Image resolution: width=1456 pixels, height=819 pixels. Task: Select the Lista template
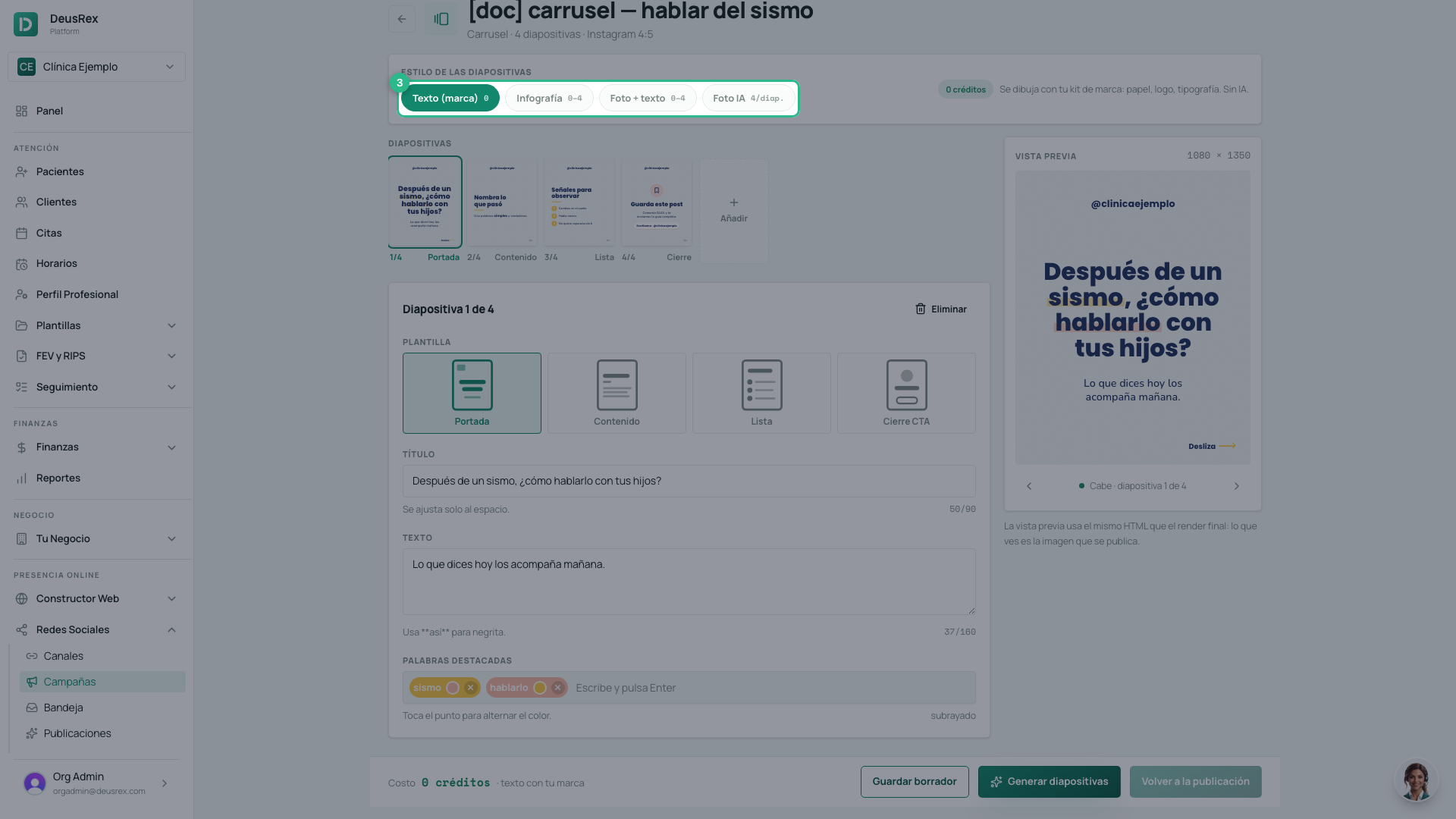(761, 393)
